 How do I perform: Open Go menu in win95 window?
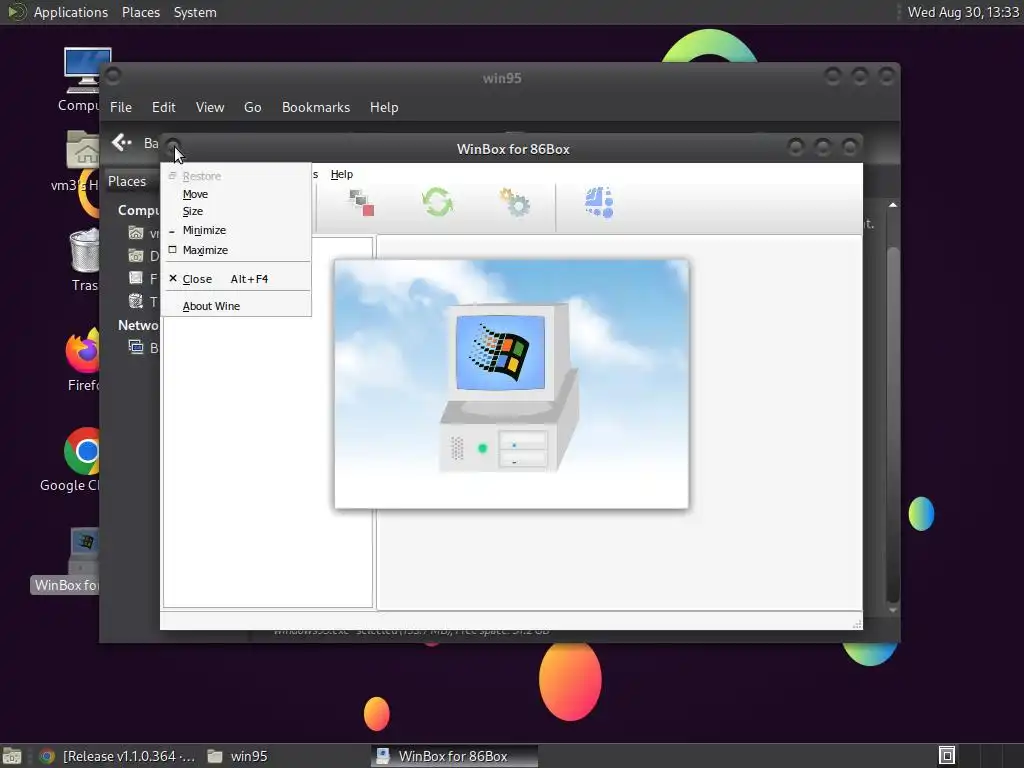pos(253,107)
